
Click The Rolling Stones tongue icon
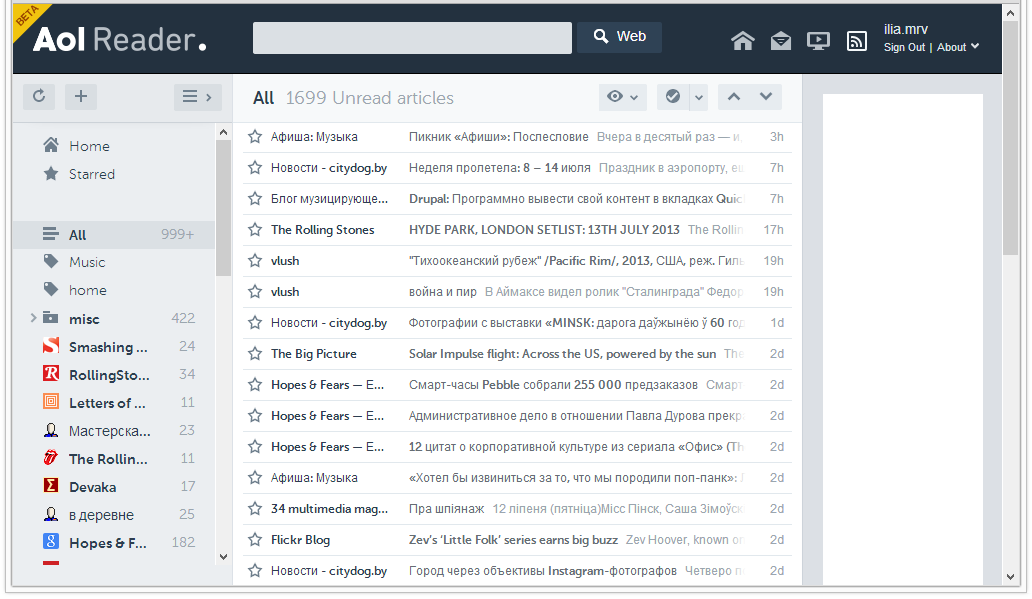pos(51,457)
